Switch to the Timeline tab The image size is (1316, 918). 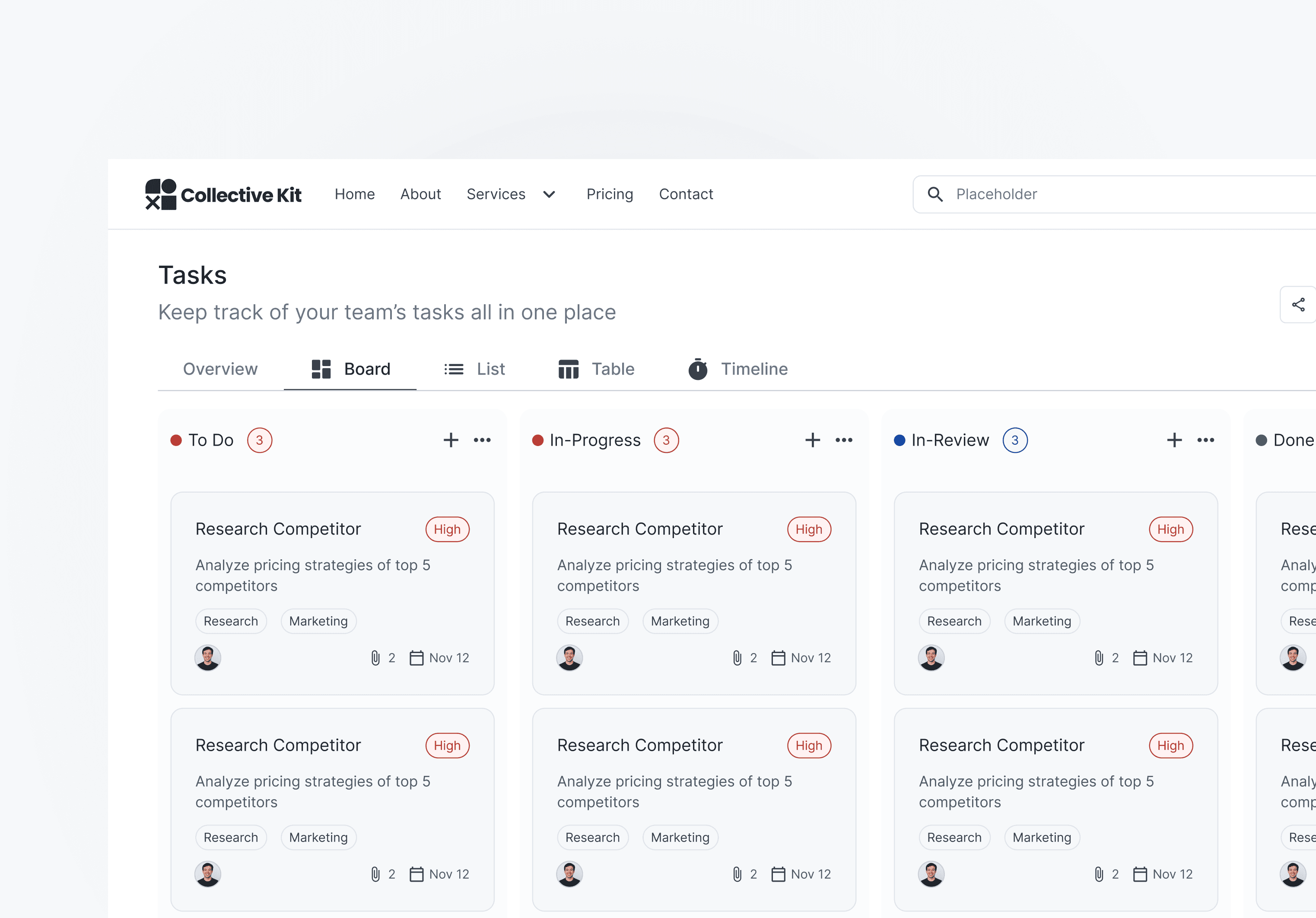pos(738,369)
